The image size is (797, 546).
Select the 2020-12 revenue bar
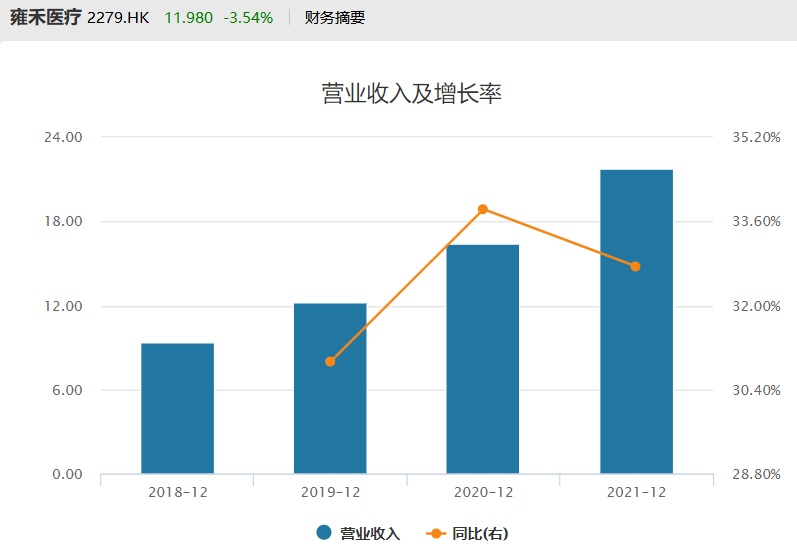[x=483, y=359]
